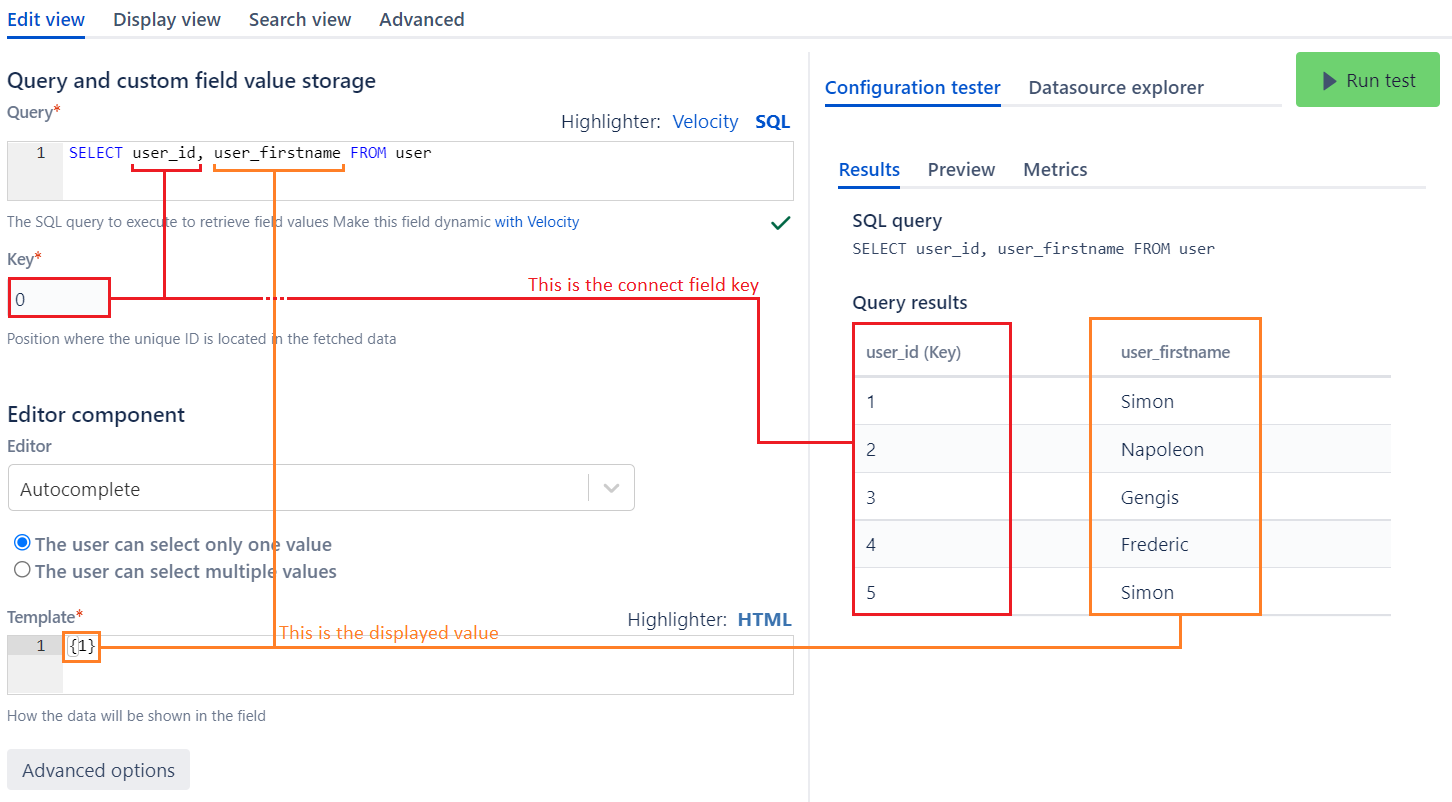
Task: Switch to the Display view tab
Action: coord(167,20)
